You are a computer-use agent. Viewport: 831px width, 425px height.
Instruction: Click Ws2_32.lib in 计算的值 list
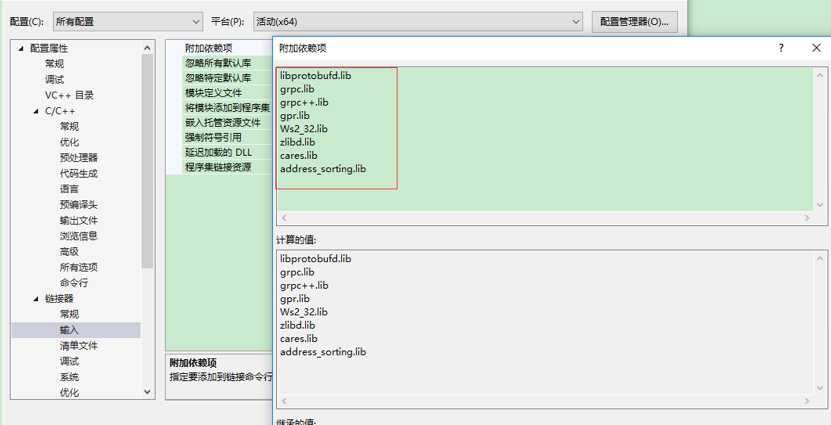[304, 312]
